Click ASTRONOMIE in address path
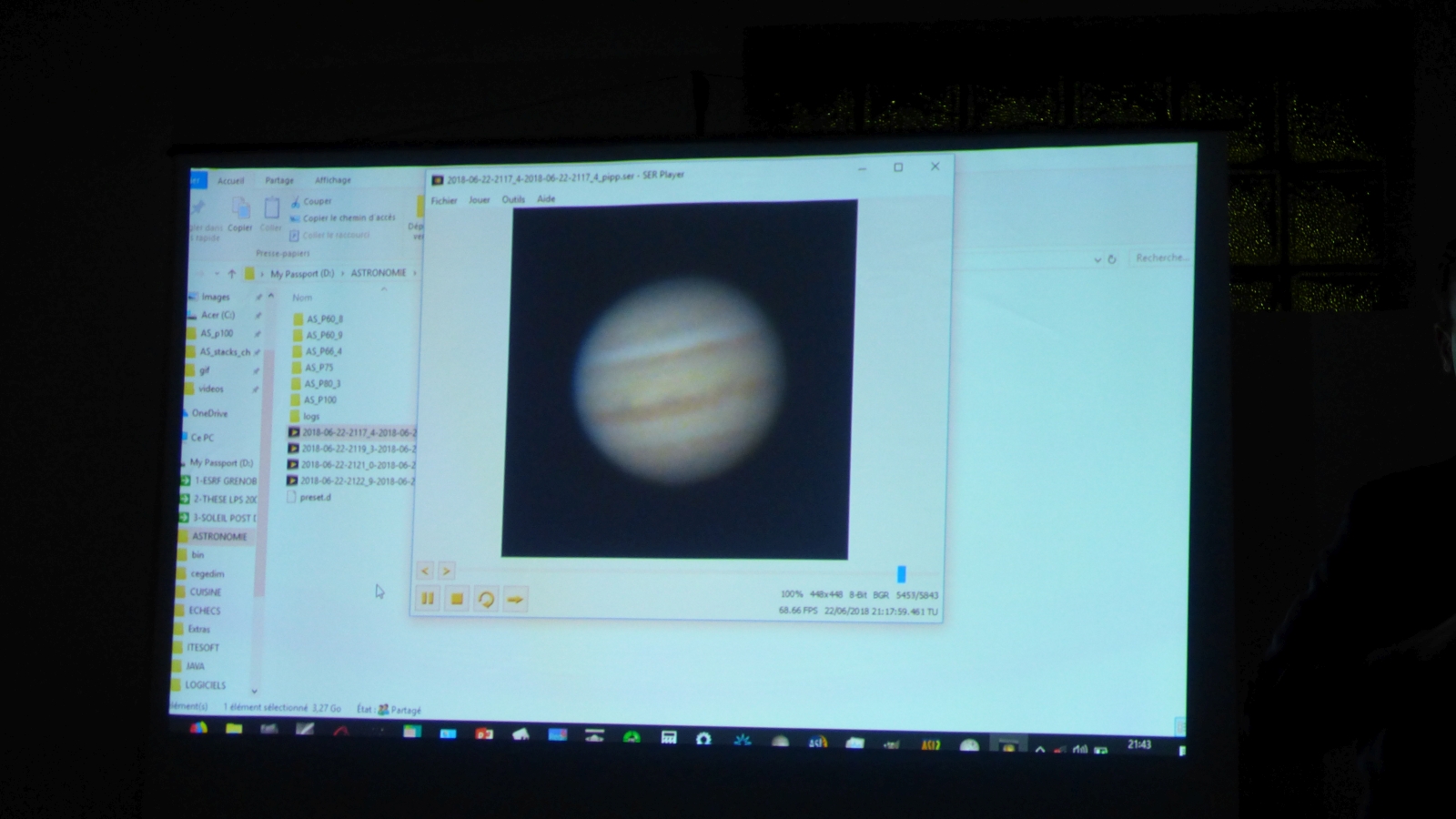The height and width of the screenshot is (819, 1456). pos(379,273)
